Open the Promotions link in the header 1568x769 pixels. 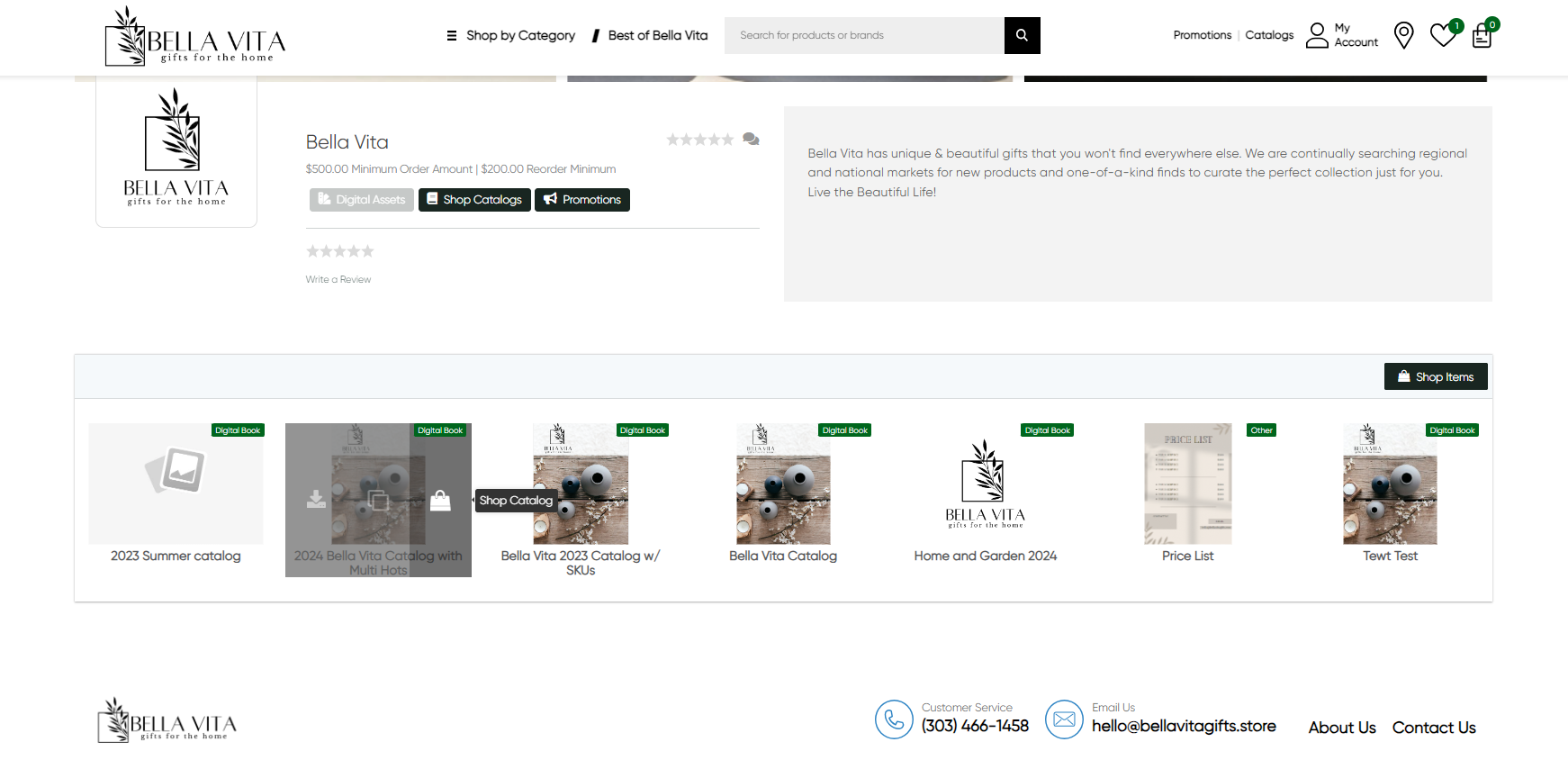(x=1202, y=35)
